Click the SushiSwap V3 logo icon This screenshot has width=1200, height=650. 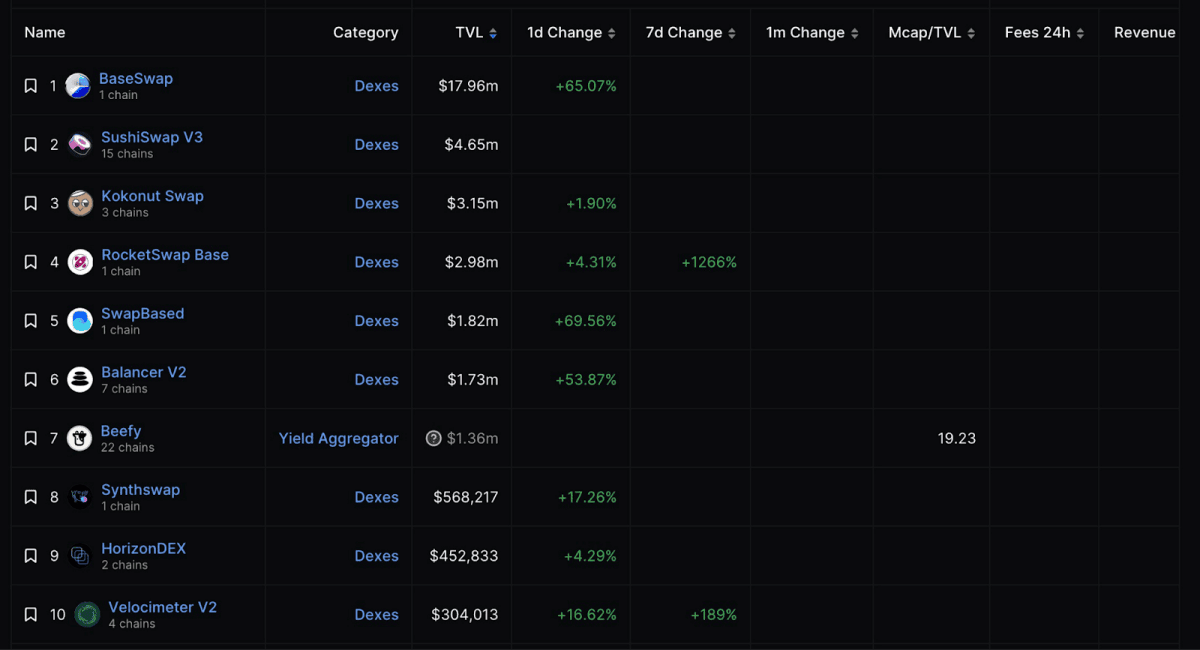point(80,145)
